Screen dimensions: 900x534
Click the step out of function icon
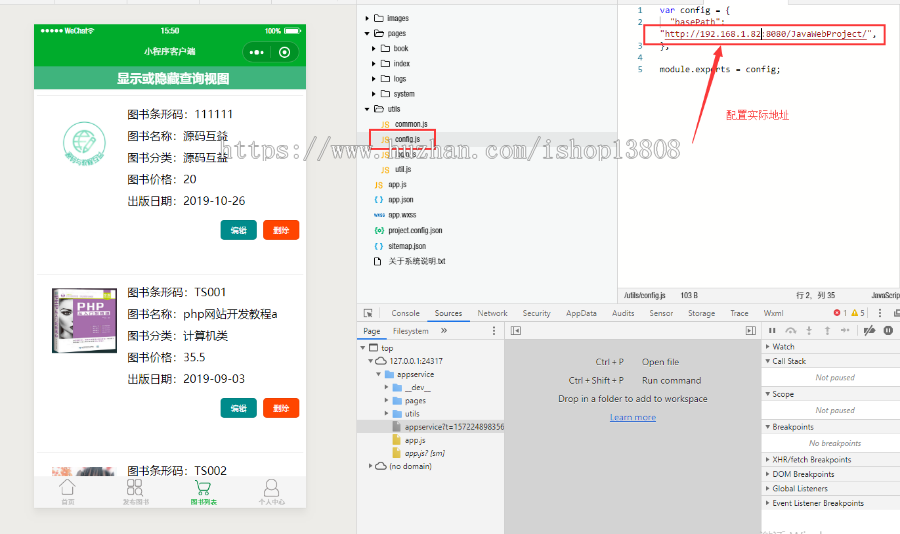(x=827, y=331)
